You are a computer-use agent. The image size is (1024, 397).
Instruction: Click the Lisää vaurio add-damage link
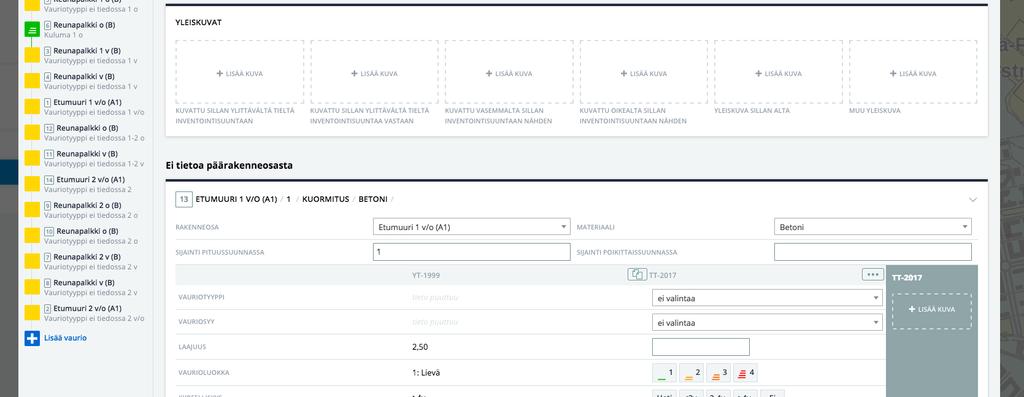(56, 338)
